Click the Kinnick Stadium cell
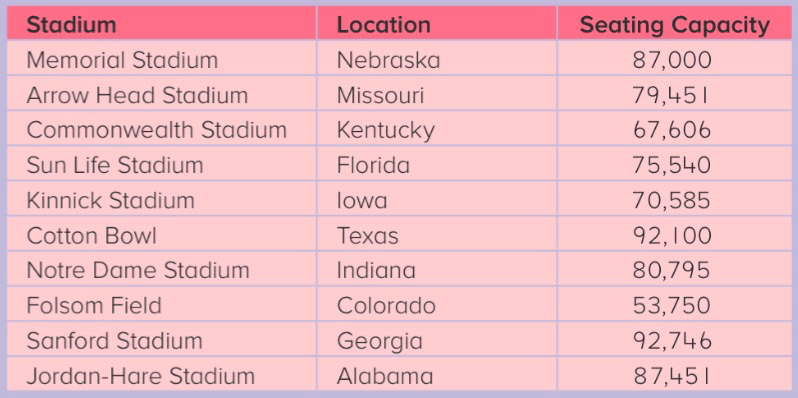Image resolution: width=798 pixels, height=398 pixels. point(162,201)
